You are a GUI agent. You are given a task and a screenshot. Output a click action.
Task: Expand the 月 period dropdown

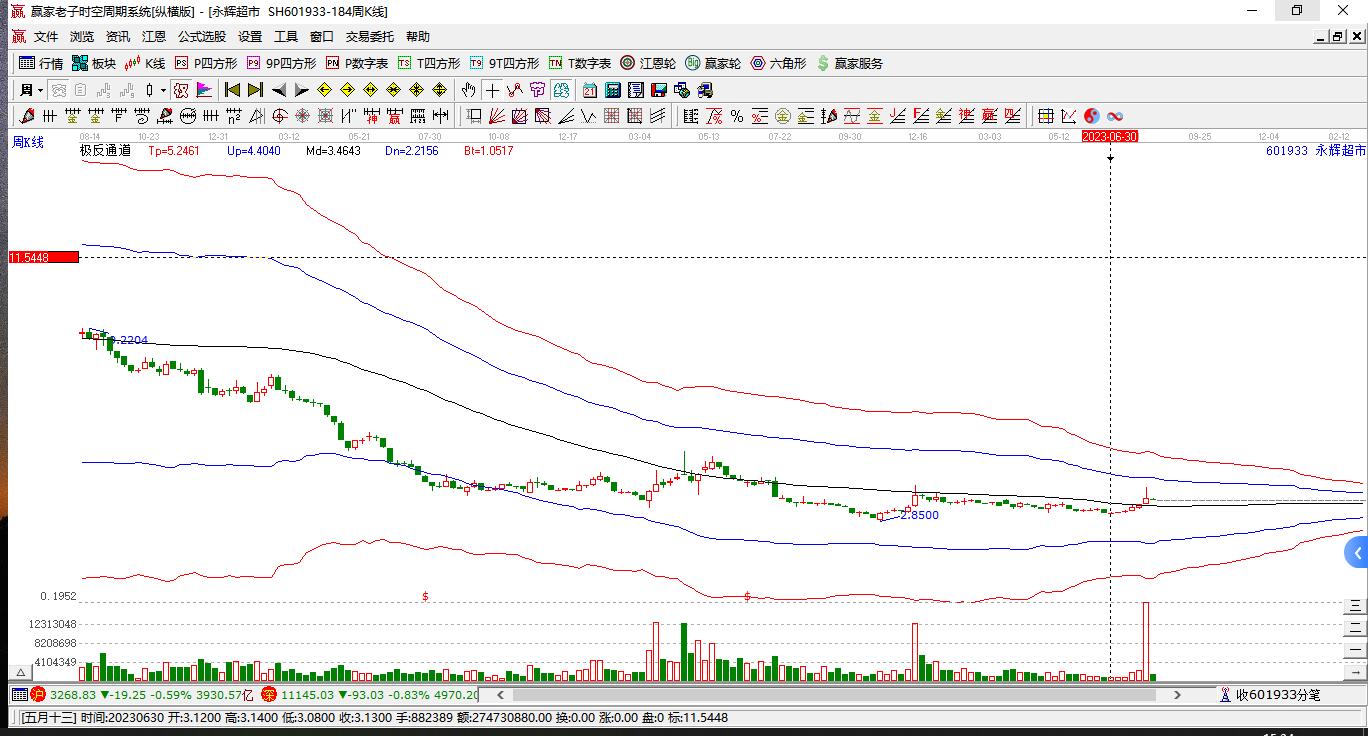tap(31, 90)
